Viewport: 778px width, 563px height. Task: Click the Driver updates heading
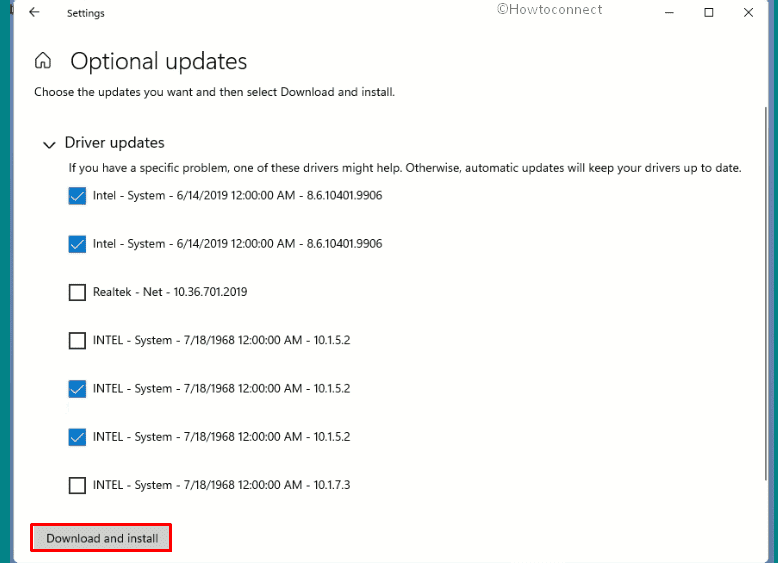coord(115,143)
